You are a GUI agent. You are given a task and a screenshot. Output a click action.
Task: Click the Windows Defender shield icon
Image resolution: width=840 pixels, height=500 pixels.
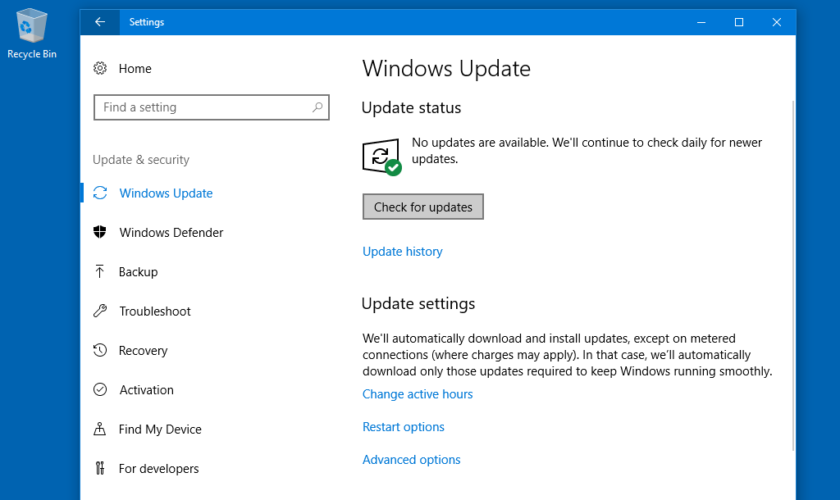(x=100, y=232)
